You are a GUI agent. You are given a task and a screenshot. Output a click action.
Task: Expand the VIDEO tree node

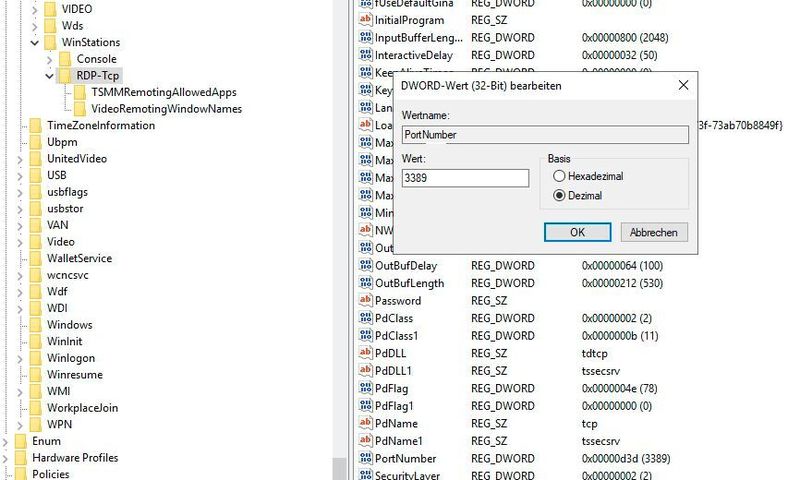[x=35, y=9]
